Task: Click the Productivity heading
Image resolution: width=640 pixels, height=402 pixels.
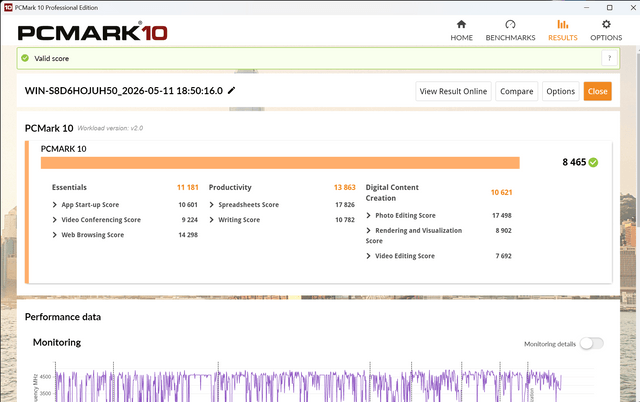Action: [x=230, y=187]
